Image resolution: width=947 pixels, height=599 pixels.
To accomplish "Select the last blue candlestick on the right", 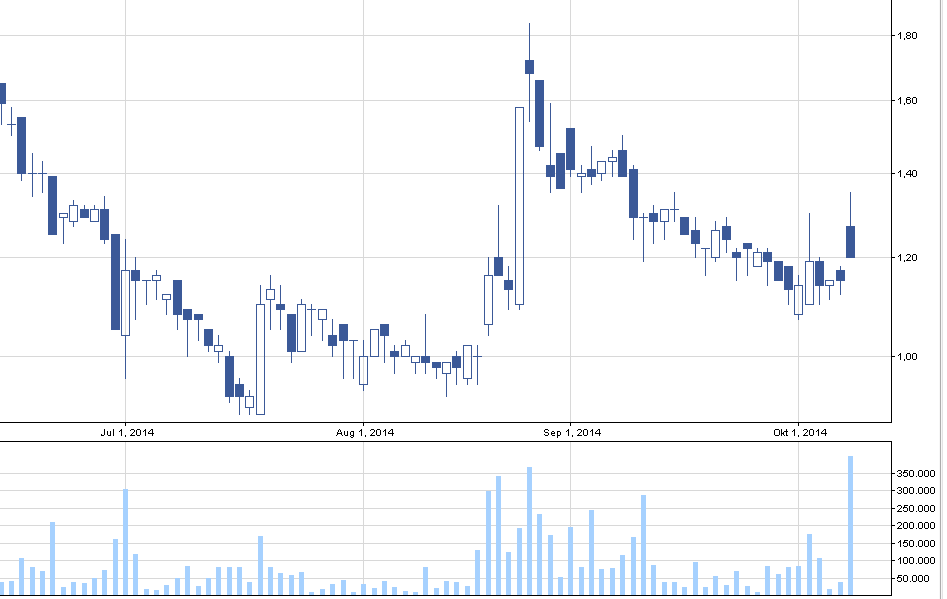I will coord(850,242).
